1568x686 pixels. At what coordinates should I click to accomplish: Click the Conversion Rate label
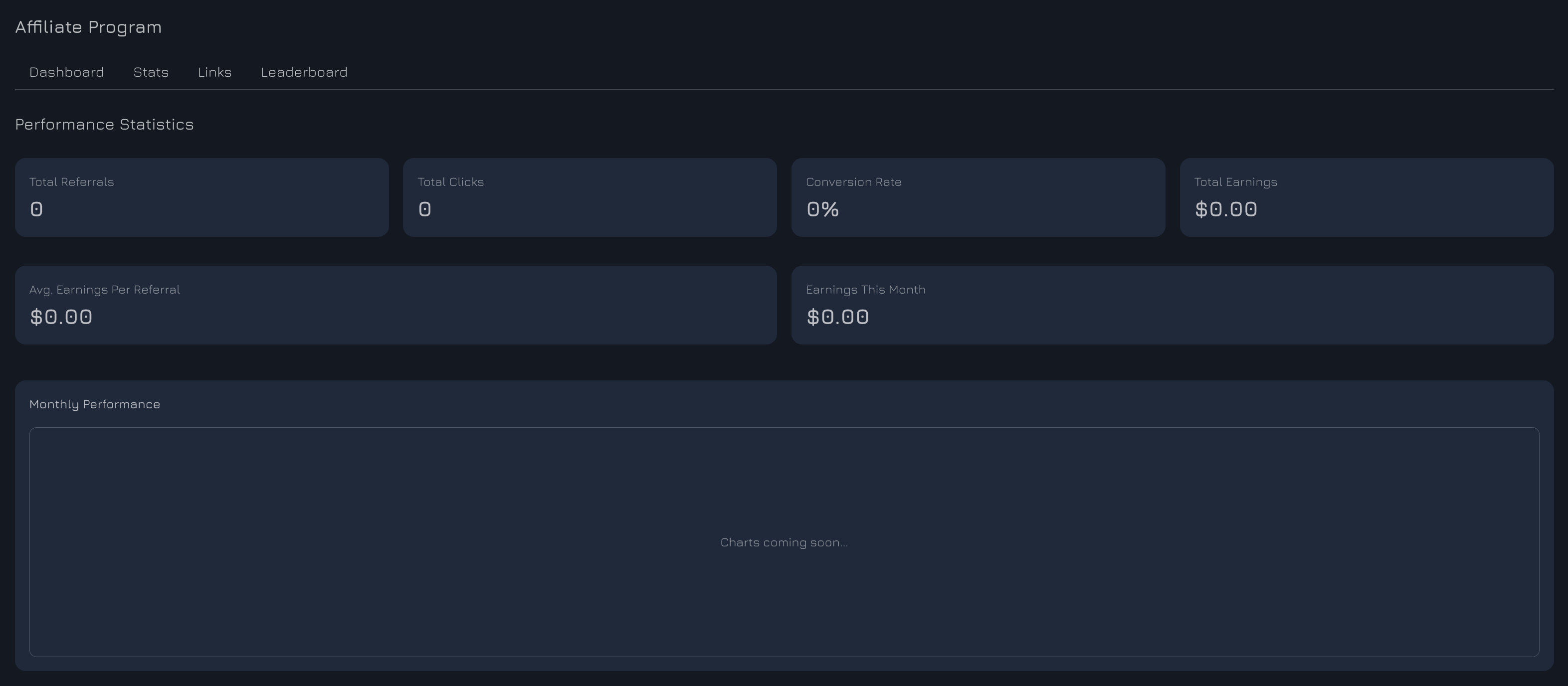tap(853, 182)
